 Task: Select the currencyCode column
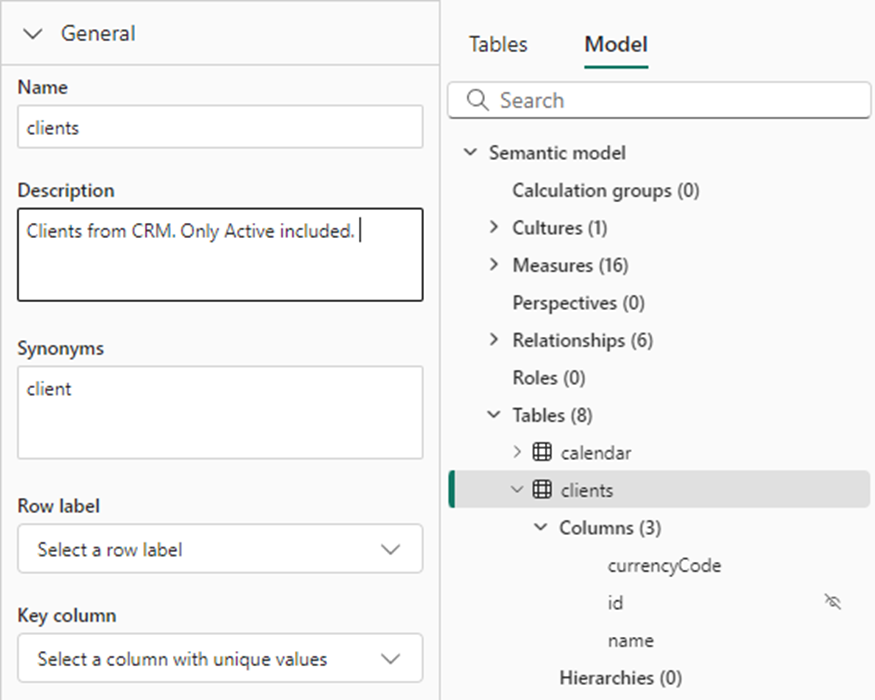tap(664, 565)
